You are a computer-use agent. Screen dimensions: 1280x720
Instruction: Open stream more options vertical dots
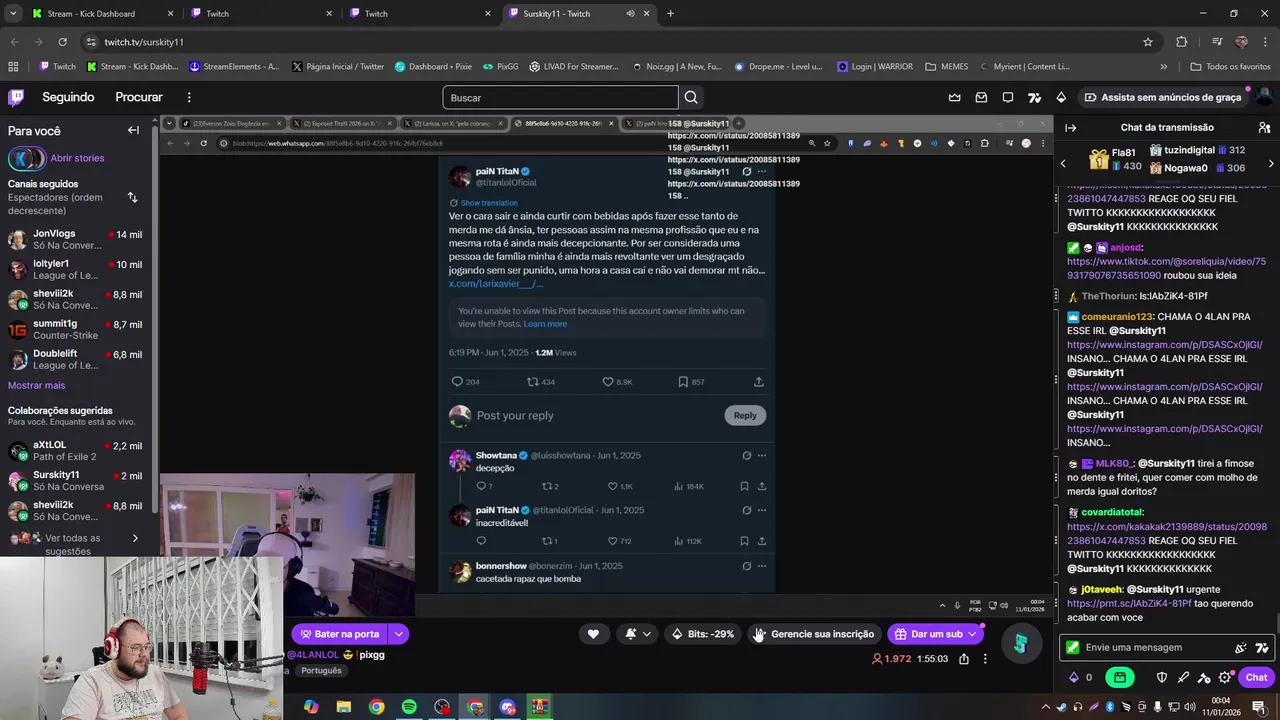point(985,659)
